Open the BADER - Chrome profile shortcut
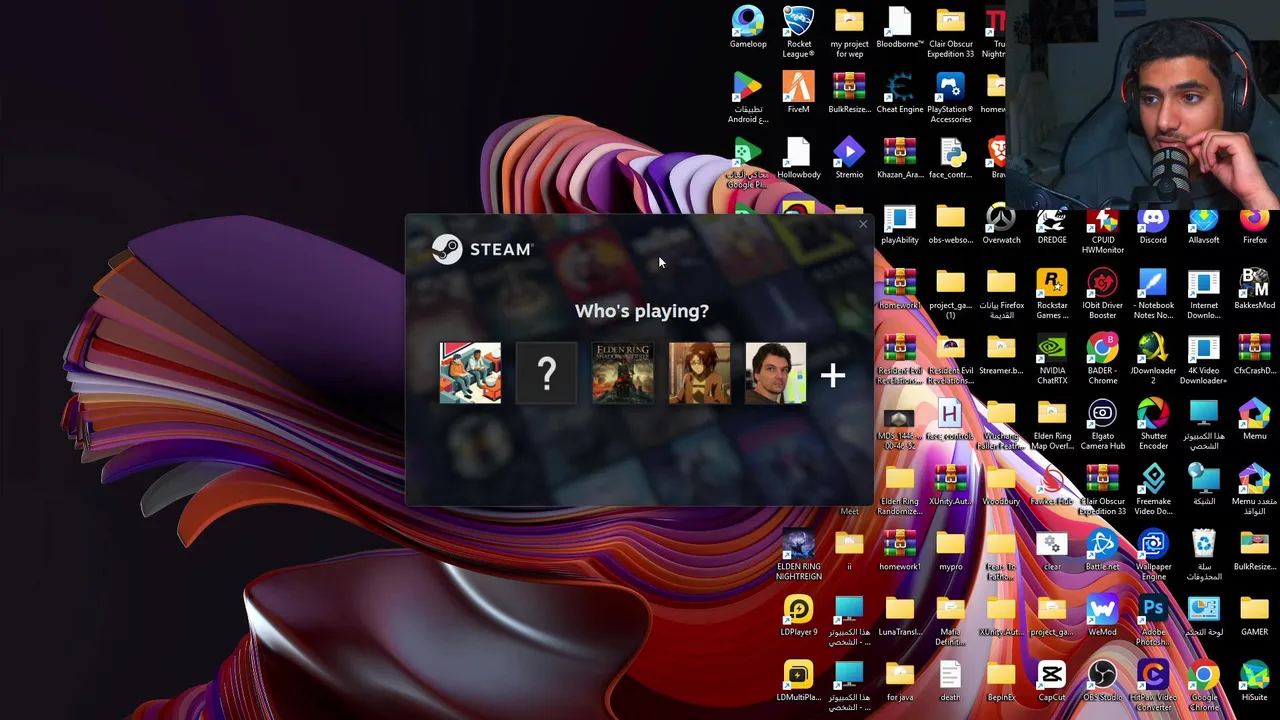The width and height of the screenshot is (1280, 720). click(x=1102, y=359)
